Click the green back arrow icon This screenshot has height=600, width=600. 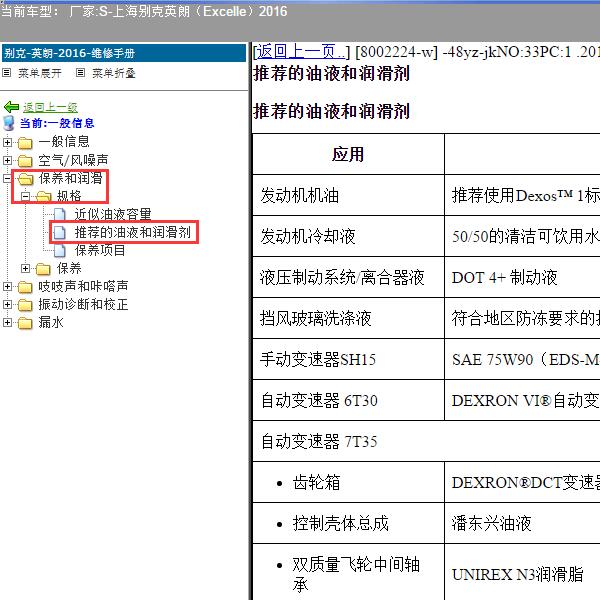[x=11, y=107]
